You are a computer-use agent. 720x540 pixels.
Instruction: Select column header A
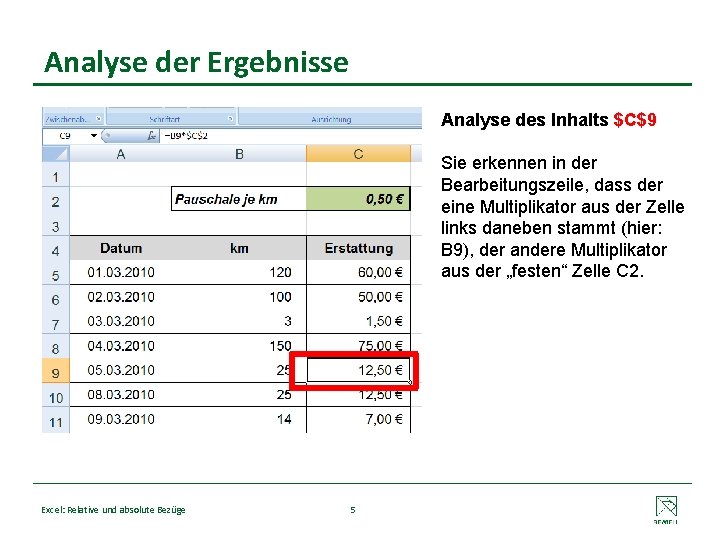[x=120, y=154]
